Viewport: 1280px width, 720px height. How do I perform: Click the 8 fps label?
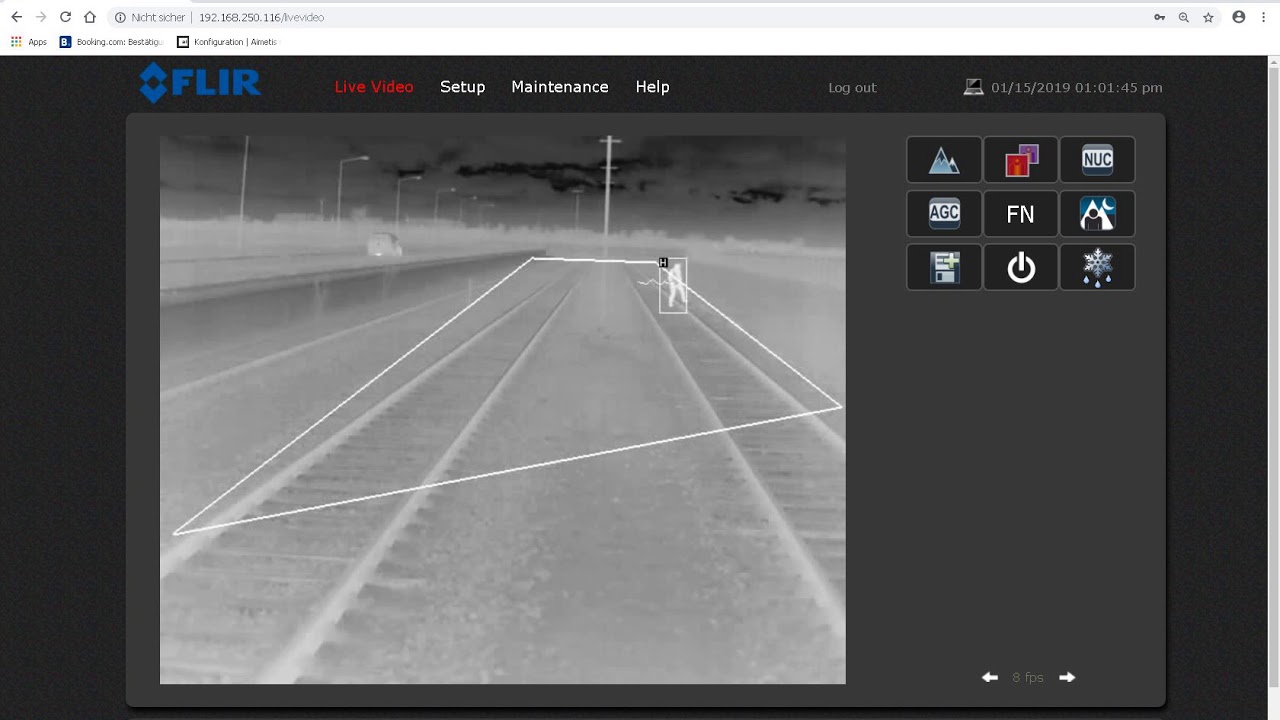[1027, 677]
